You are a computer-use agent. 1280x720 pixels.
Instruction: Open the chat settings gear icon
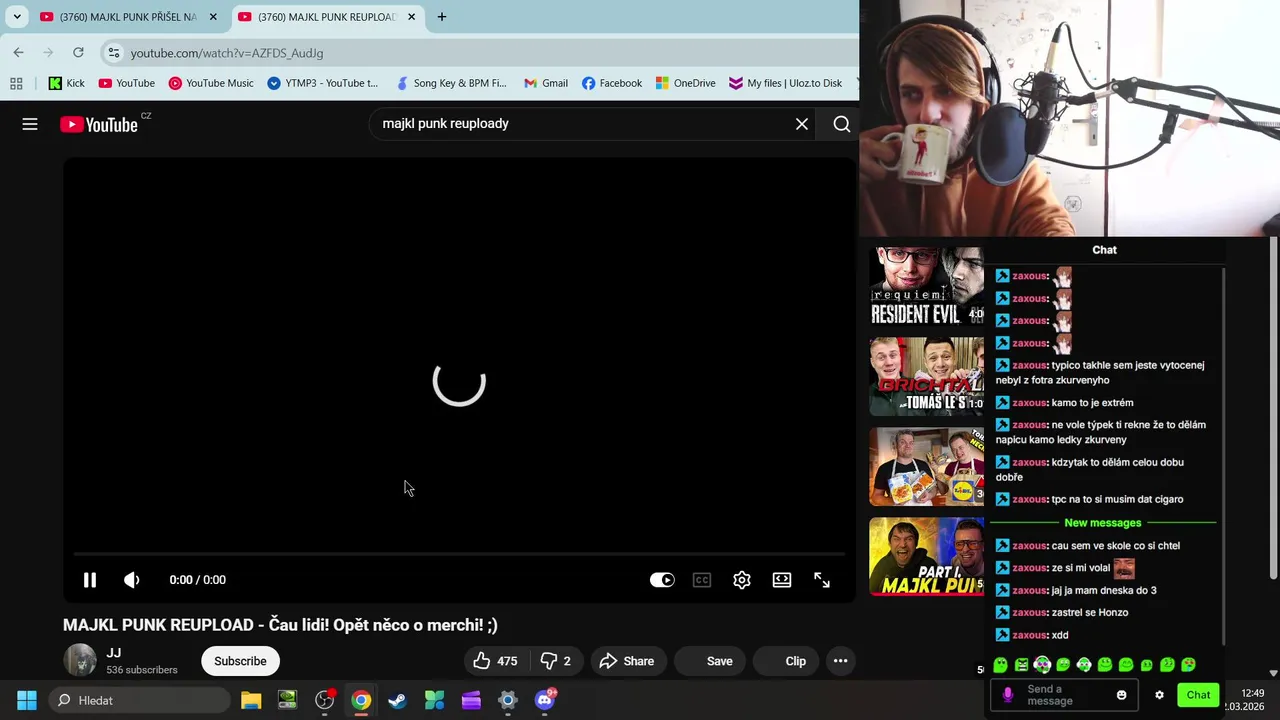[1159, 695]
